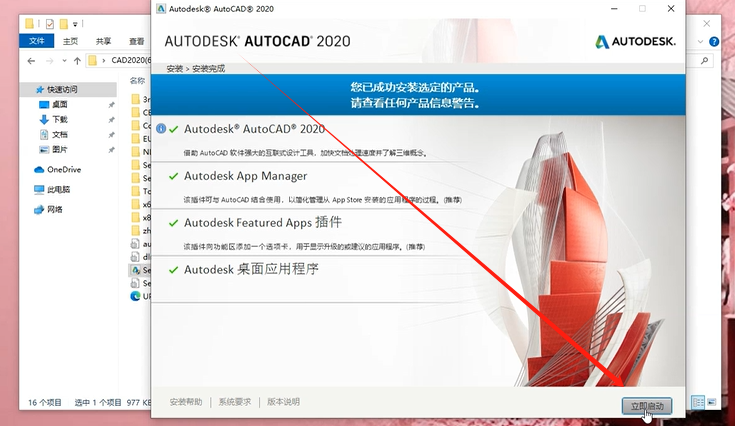Viewport: 735px width, 426px height.
Task: Open the 版本说明 release notes link
Action: tap(283, 402)
